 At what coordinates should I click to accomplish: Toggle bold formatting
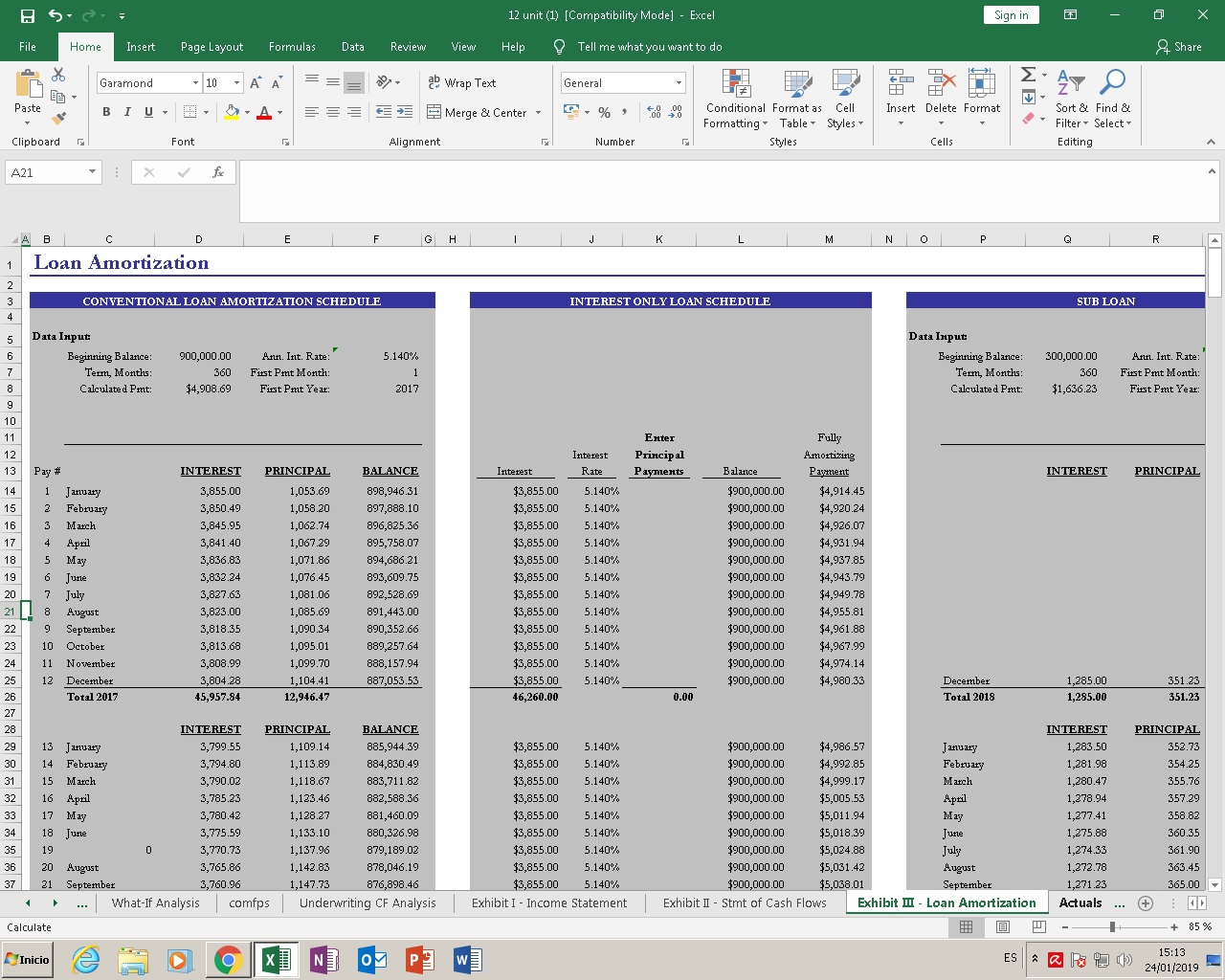pos(106,112)
